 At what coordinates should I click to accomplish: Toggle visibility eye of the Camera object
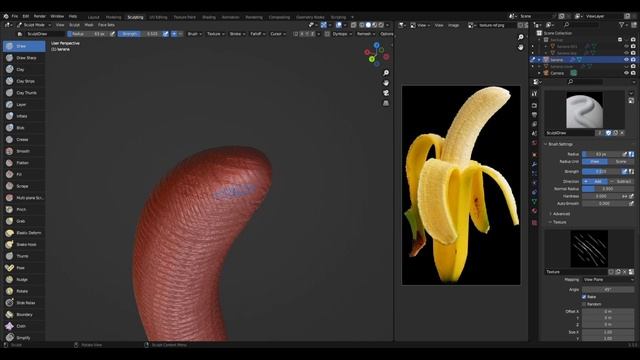[626, 73]
